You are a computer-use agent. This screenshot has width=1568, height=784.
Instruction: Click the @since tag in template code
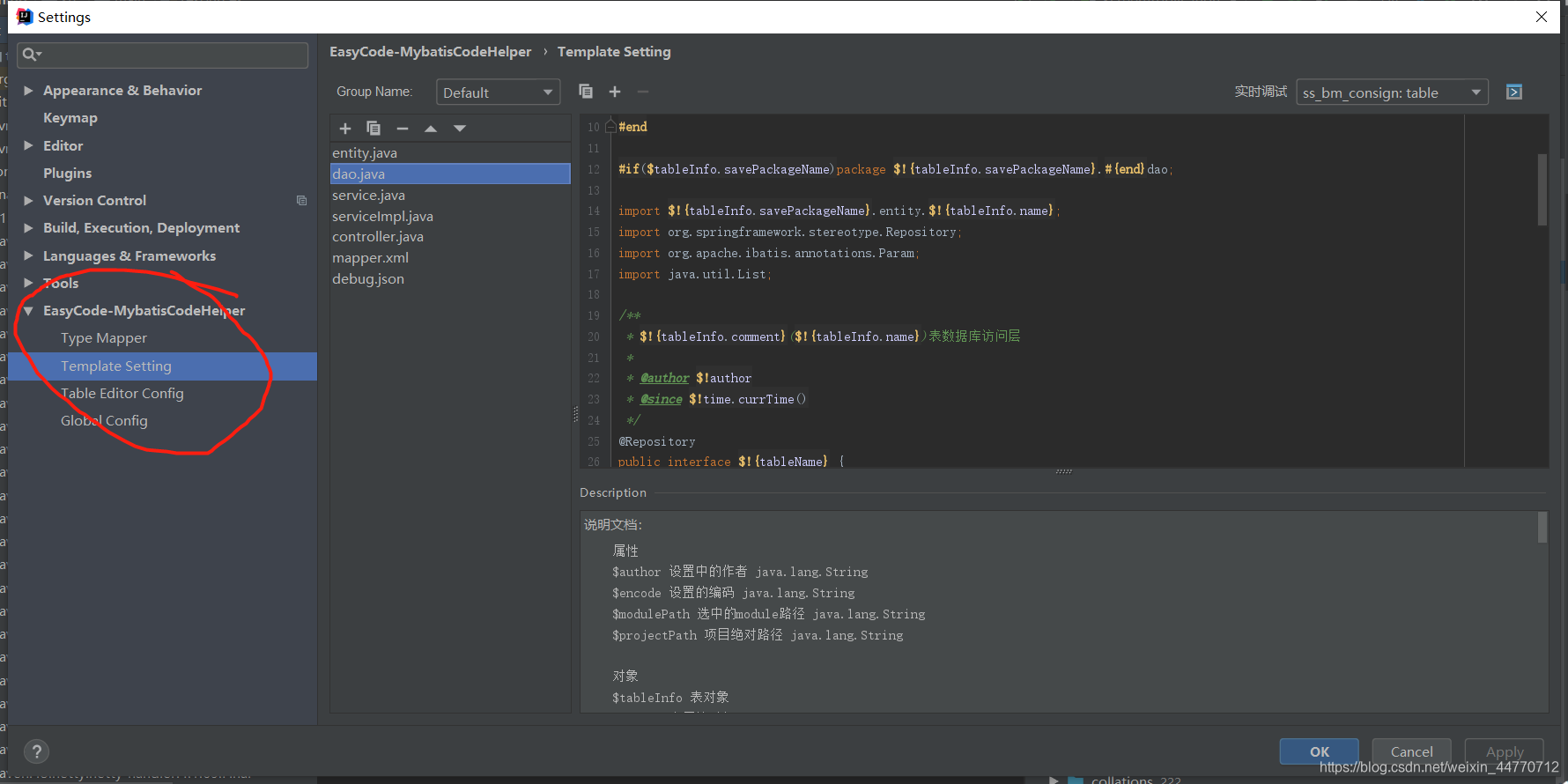662,399
